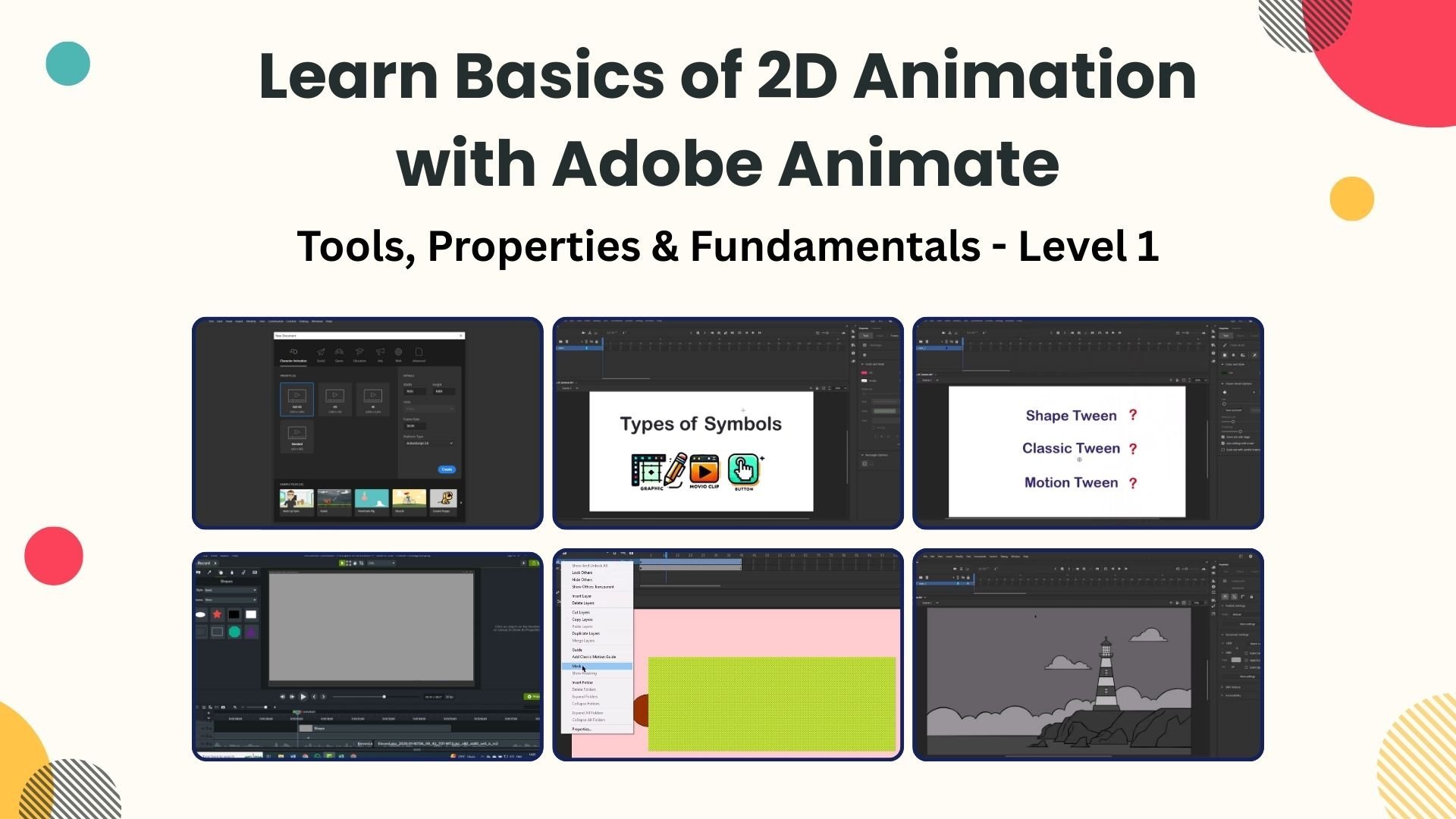Click the Button symbol hand icon

tap(744, 470)
